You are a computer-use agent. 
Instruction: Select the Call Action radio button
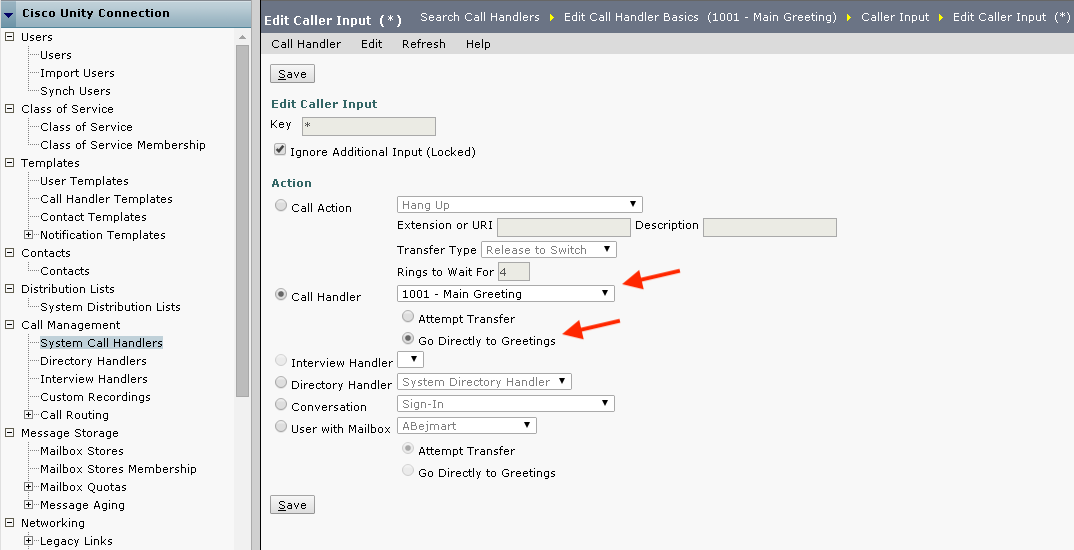pos(281,205)
